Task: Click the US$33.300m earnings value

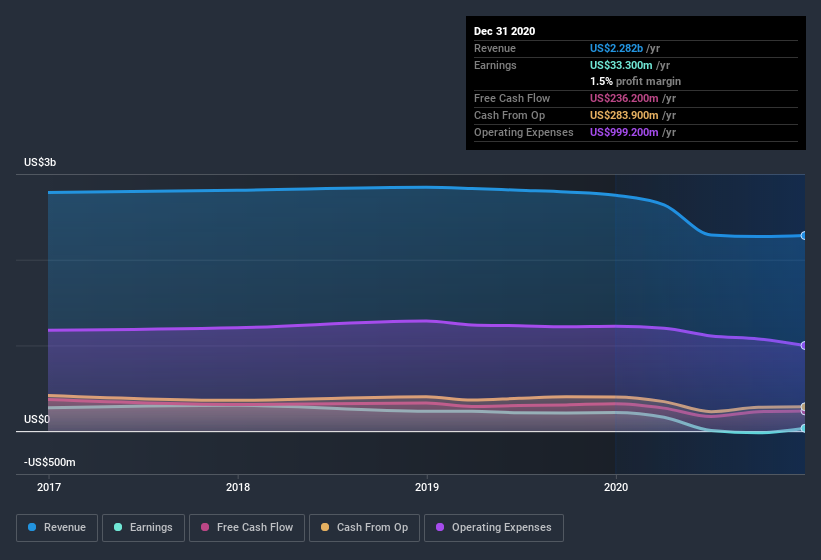Action: (x=621, y=65)
